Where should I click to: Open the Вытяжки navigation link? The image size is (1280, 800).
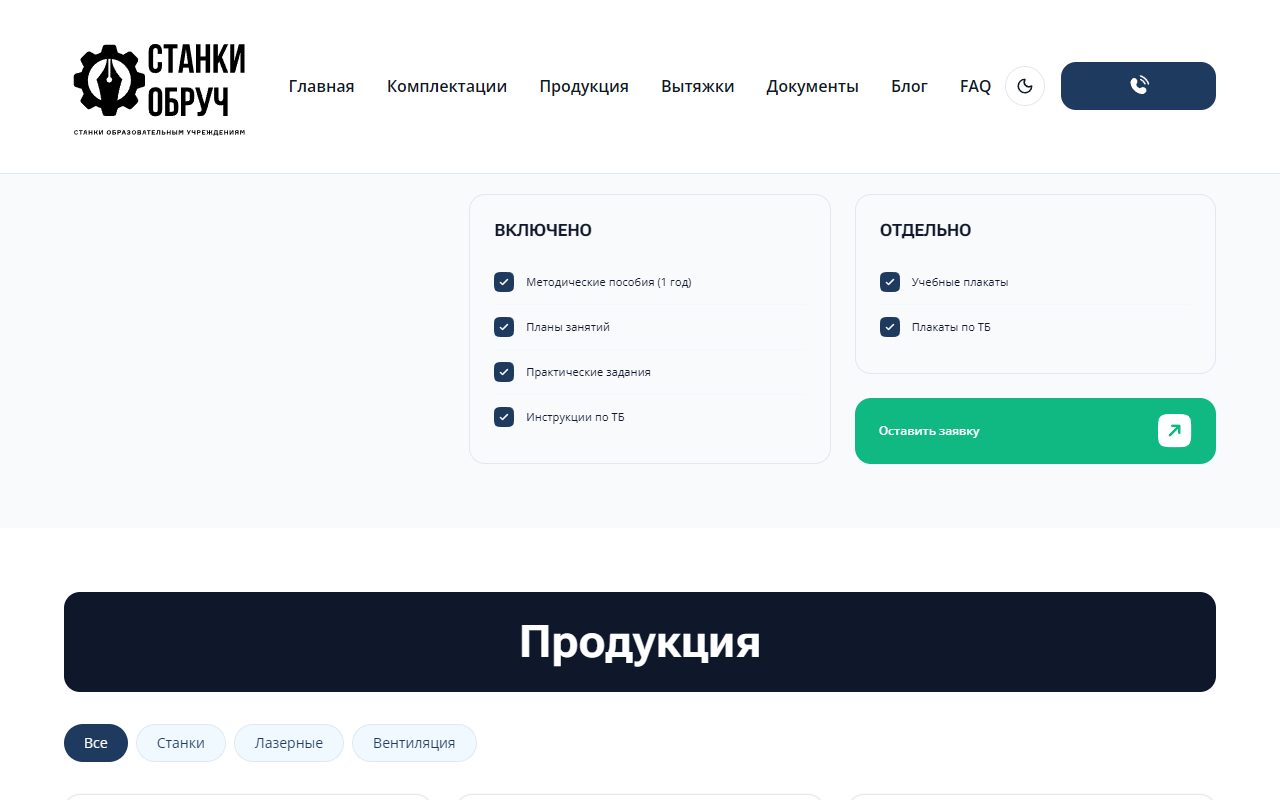click(697, 86)
